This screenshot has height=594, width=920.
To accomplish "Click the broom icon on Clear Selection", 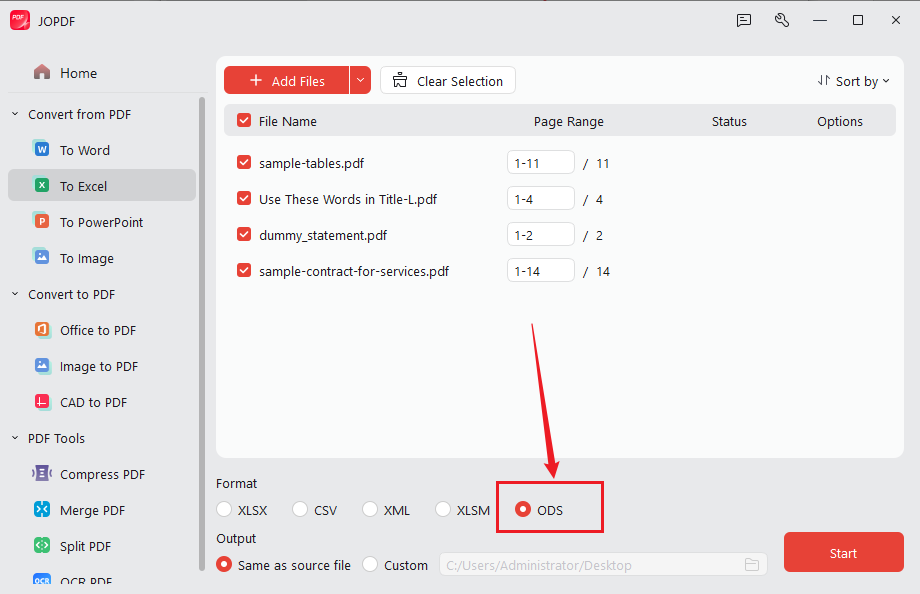I will (400, 80).
